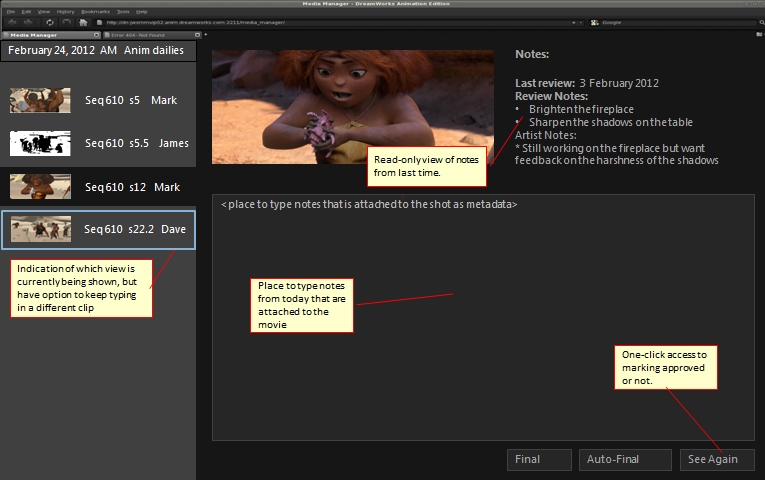The width and height of the screenshot is (765, 480).
Task: Select the Seq610 s22.2 Dave thumbnail
Action: [41, 229]
